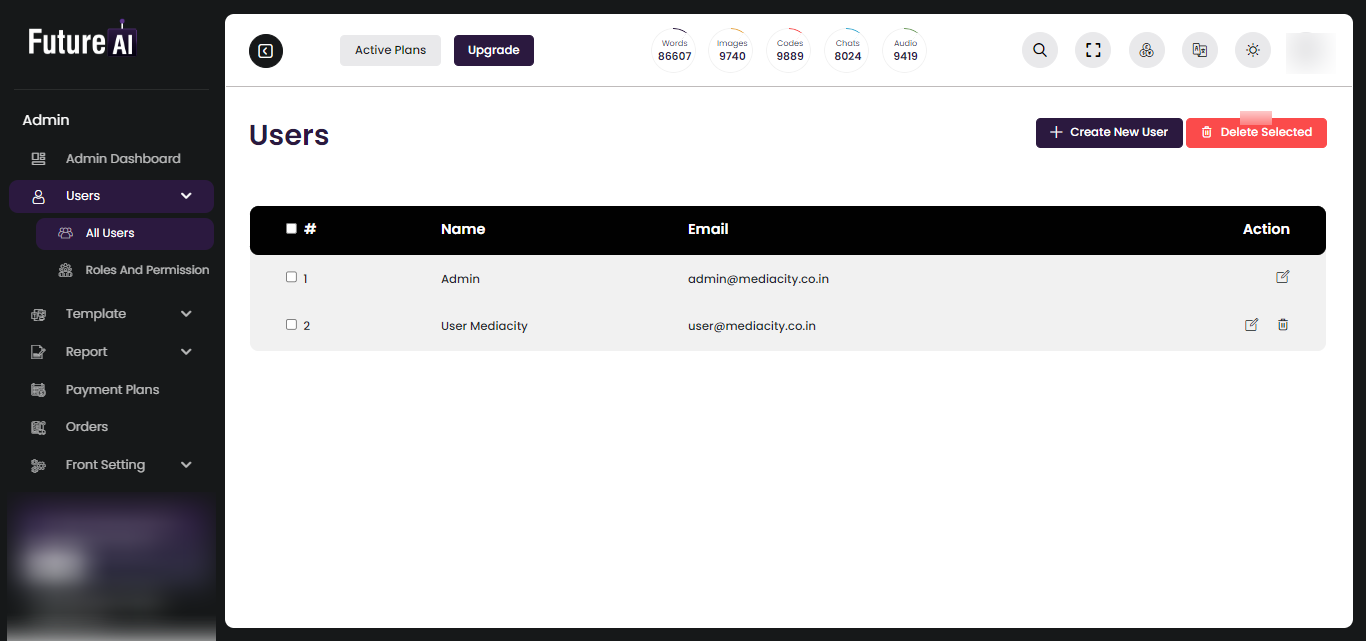The image size is (1366, 641).
Task: Toggle fullscreen view icon
Action: tap(1093, 50)
